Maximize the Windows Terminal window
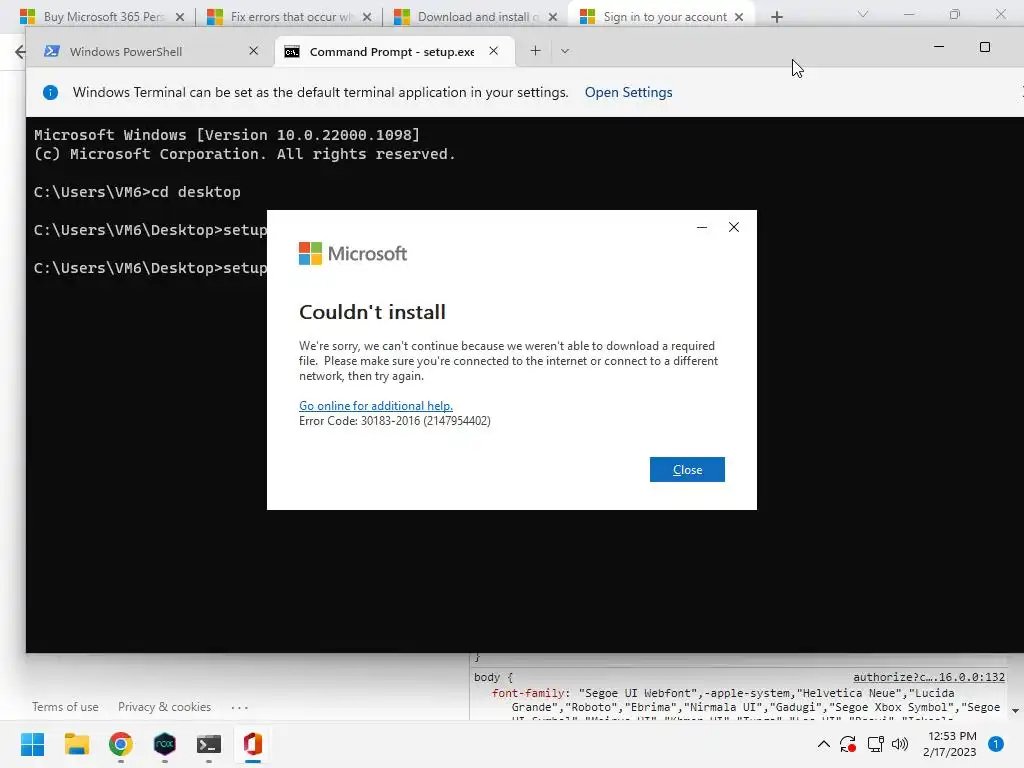This screenshot has height=768, width=1024. pyautogui.click(x=985, y=47)
